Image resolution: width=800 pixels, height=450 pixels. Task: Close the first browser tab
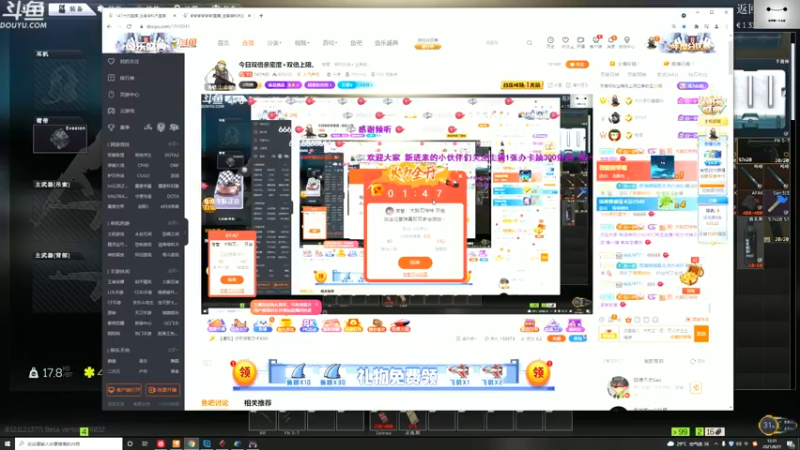173,16
